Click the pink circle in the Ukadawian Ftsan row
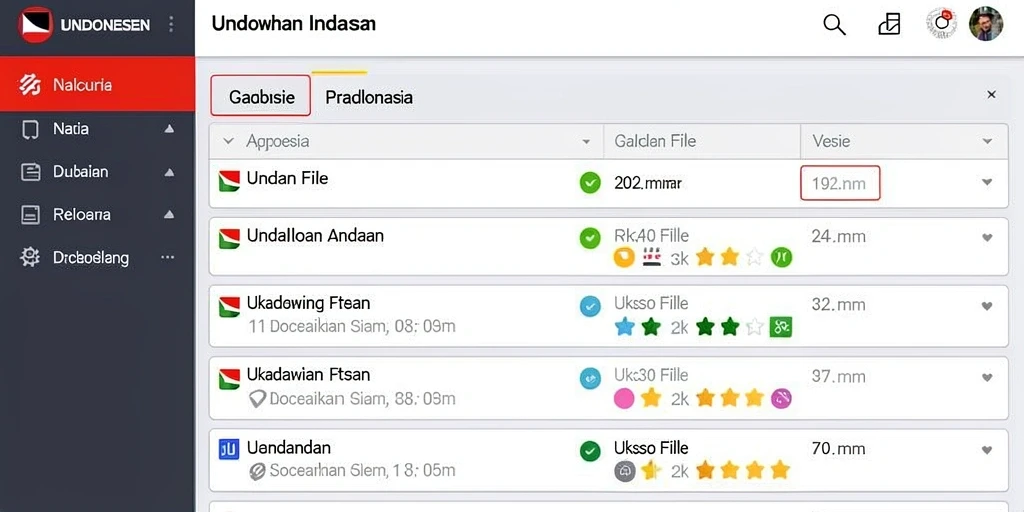 coord(624,398)
